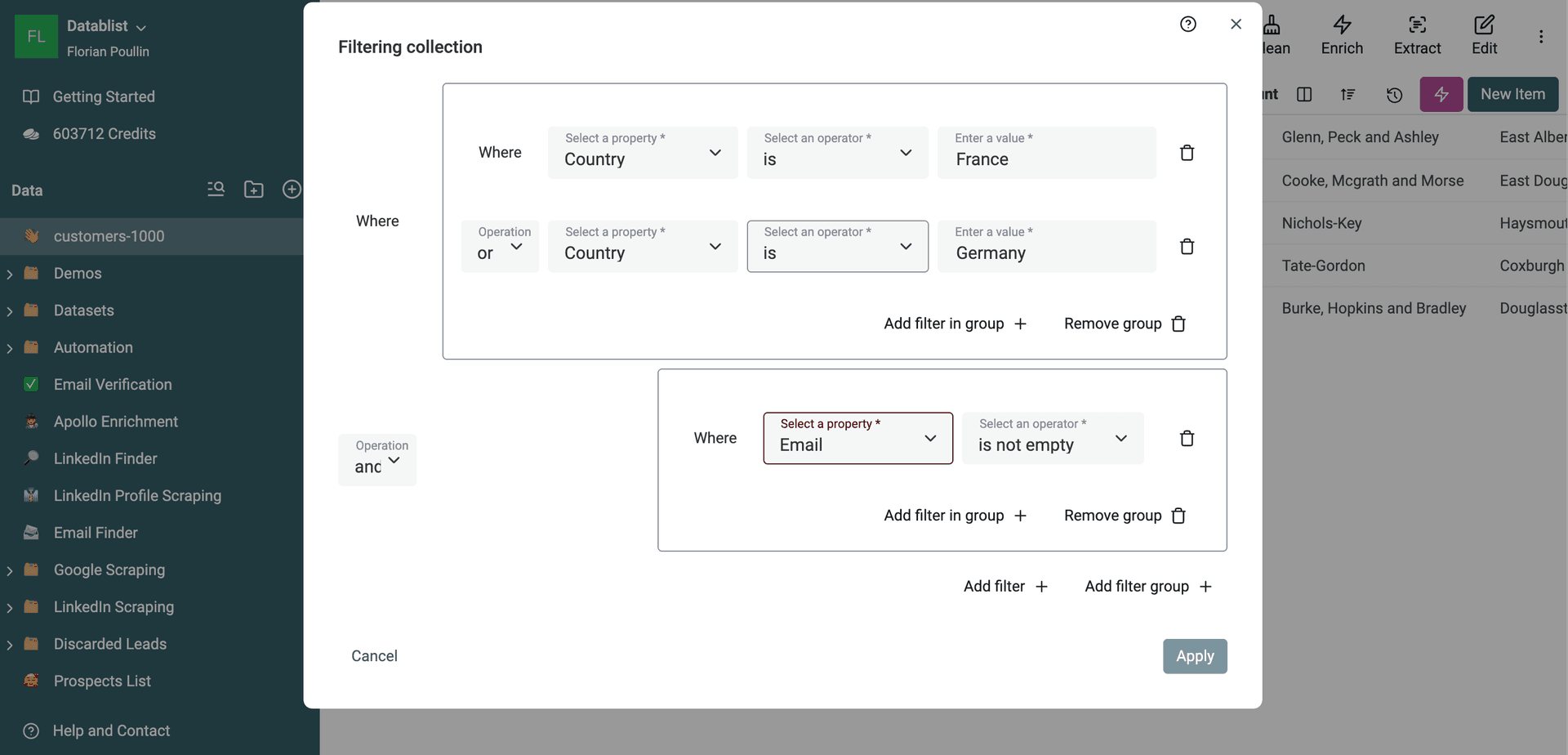The image size is (1568, 755).
Task: Open the search icon in the Data panel
Action: click(x=216, y=189)
